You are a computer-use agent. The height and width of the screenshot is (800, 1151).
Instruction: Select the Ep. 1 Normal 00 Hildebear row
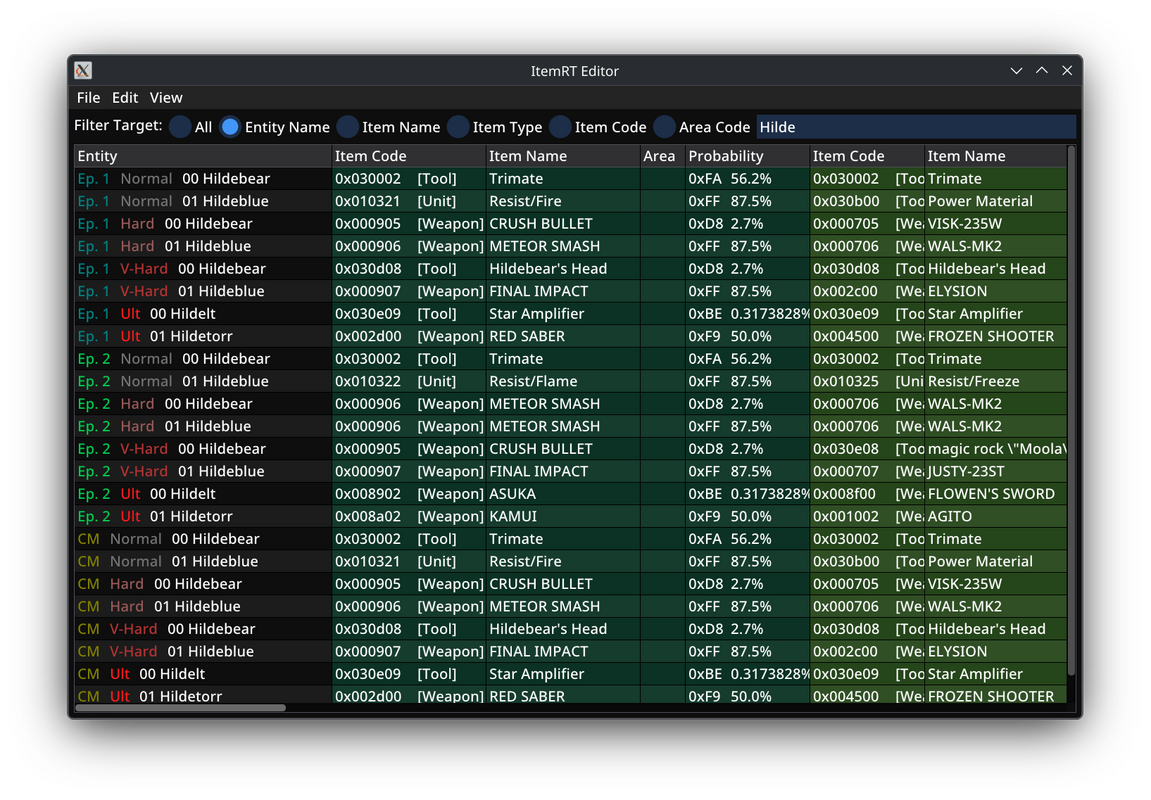[x=570, y=178]
